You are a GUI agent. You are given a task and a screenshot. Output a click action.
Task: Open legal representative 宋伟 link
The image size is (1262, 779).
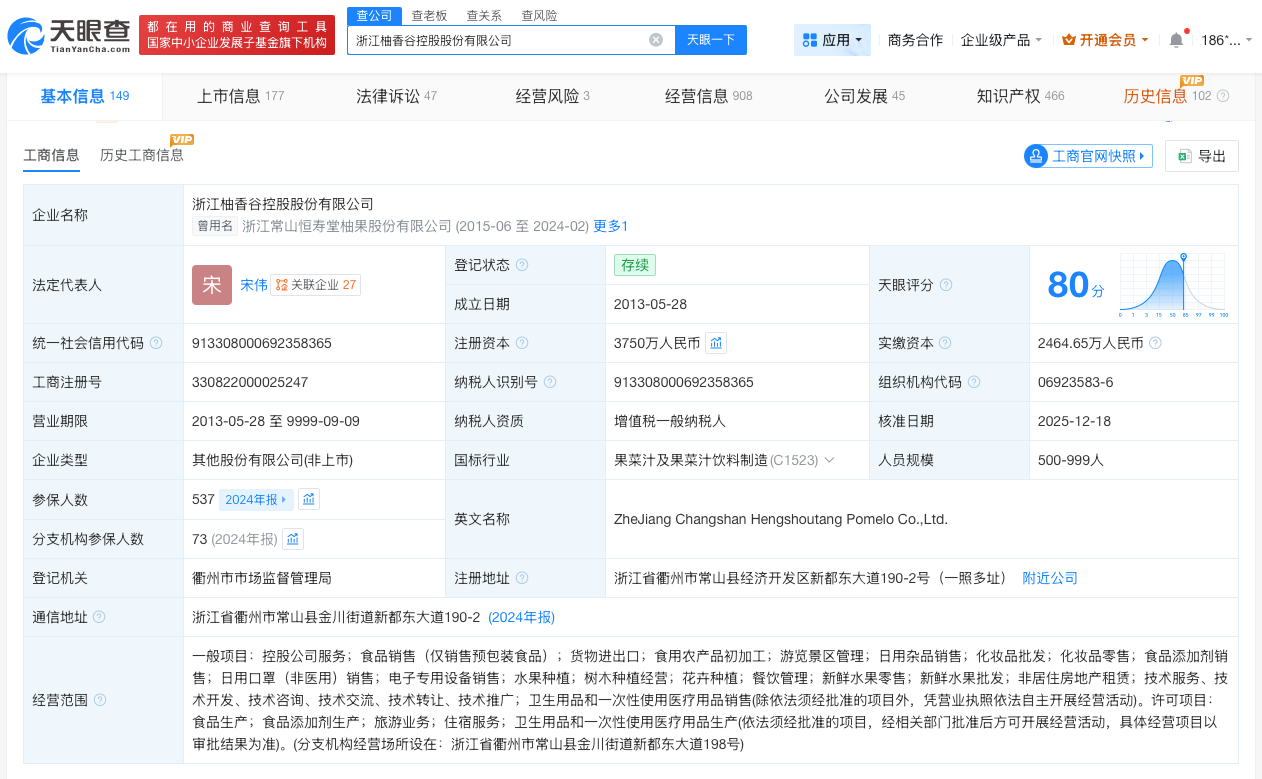[x=254, y=285]
